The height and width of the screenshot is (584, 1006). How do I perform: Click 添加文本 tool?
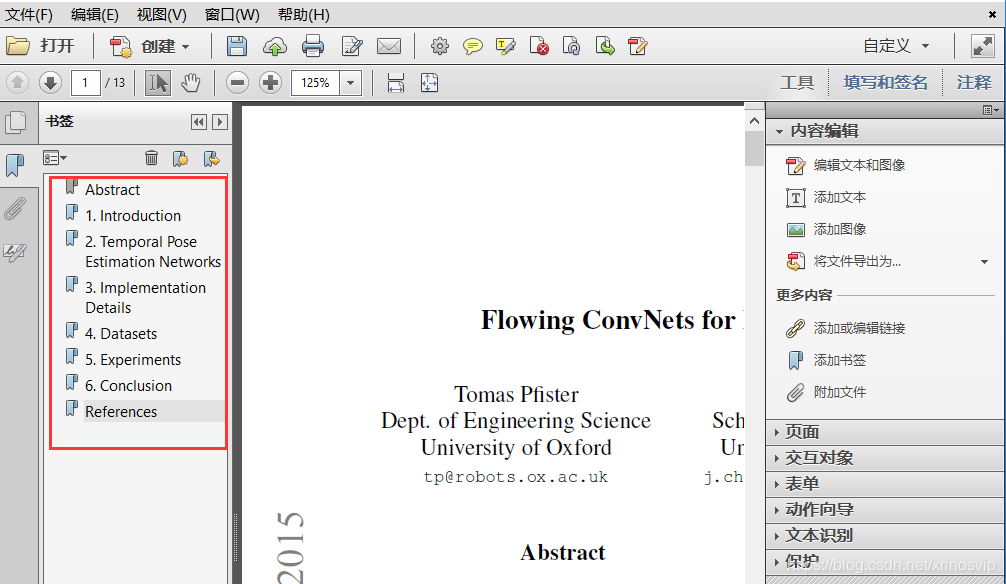[826, 198]
